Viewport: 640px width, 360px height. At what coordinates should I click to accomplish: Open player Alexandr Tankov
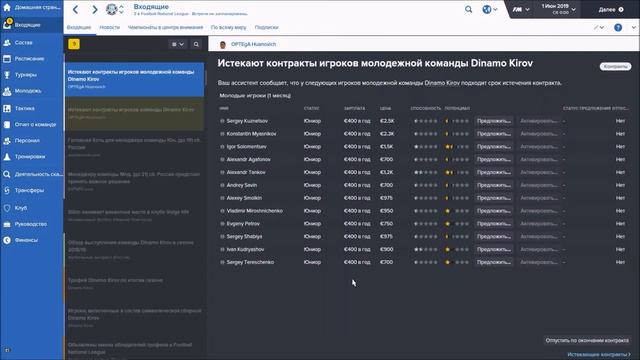point(246,173)
